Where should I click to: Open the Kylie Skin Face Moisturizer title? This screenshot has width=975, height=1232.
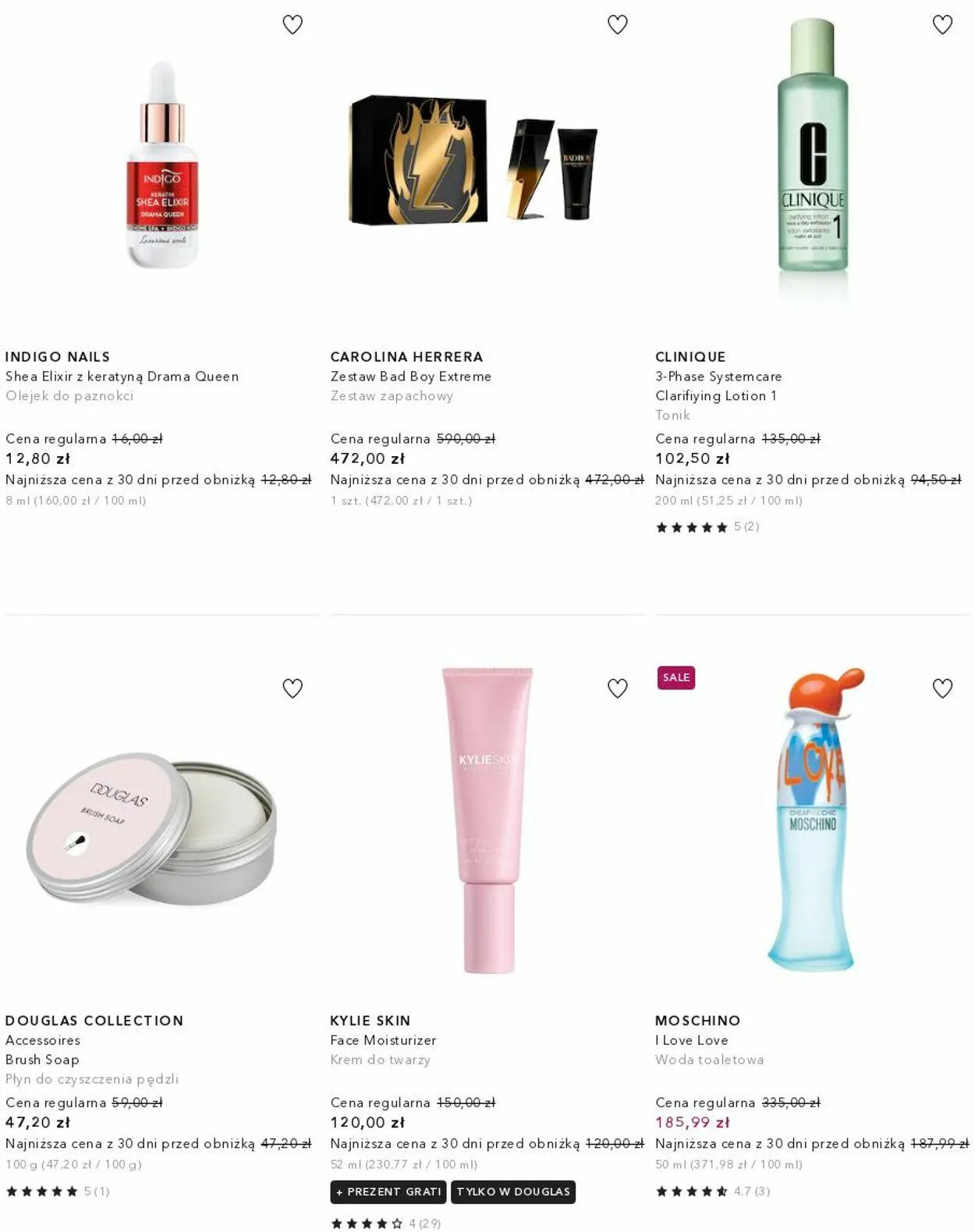pyautogui.click(x=383, y=1040)
